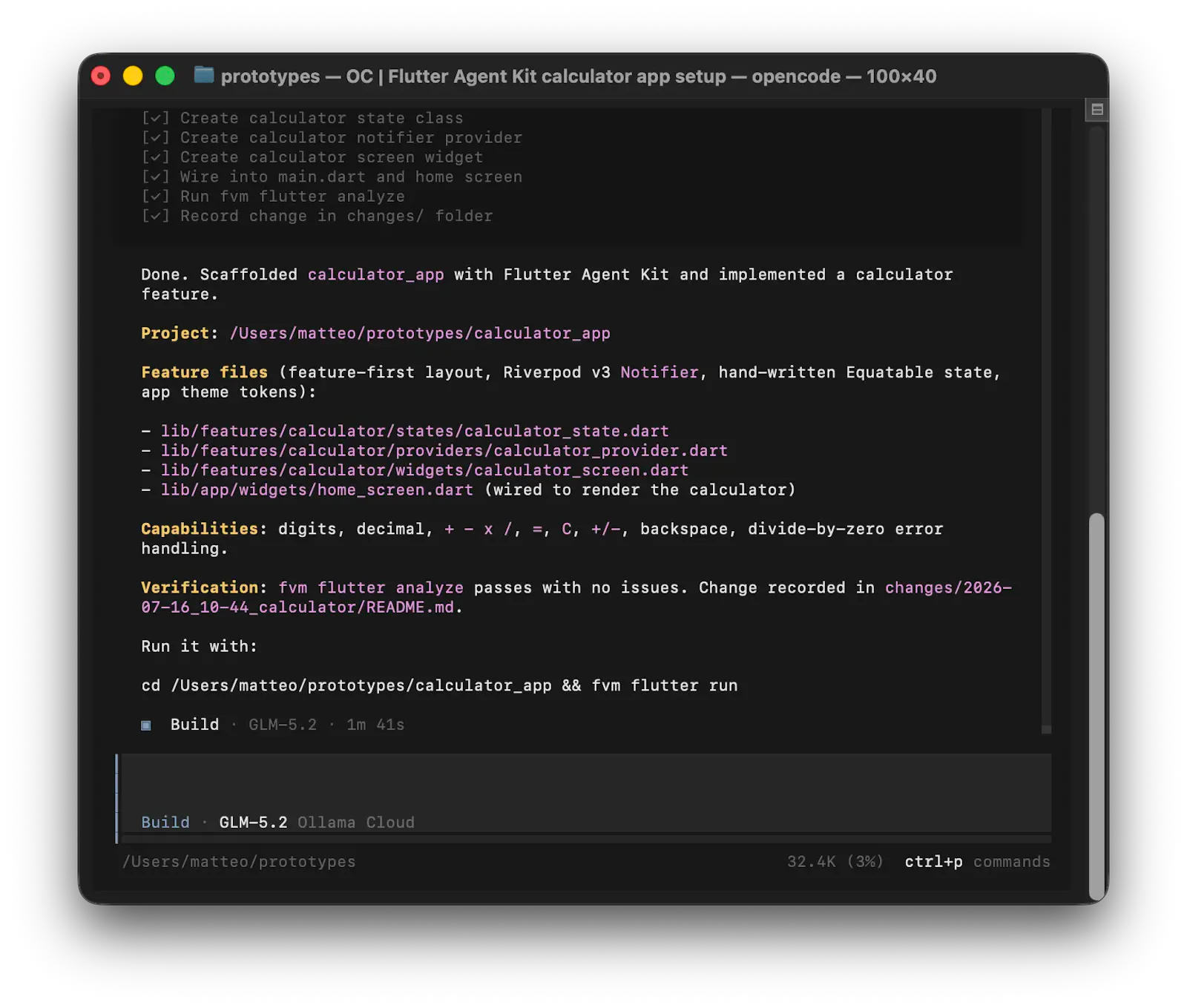Image resolution: width=1187 pixels, height=1008 pixels.
Task: Click the GLM-5.2 label in the response footer
Action: [x=283, y=725]
